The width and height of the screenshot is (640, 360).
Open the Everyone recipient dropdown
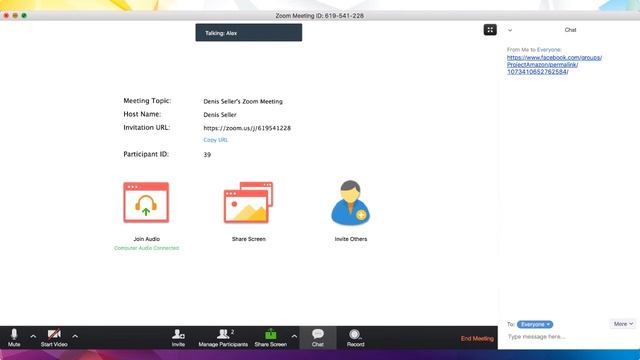tap(535, 324)
